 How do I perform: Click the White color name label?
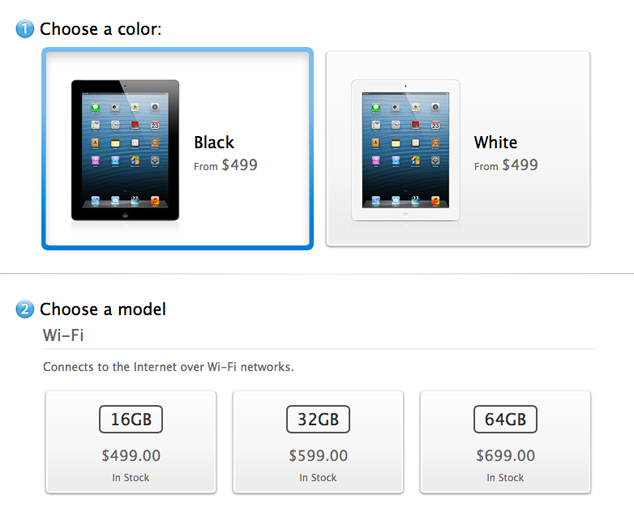pos(496,142)
